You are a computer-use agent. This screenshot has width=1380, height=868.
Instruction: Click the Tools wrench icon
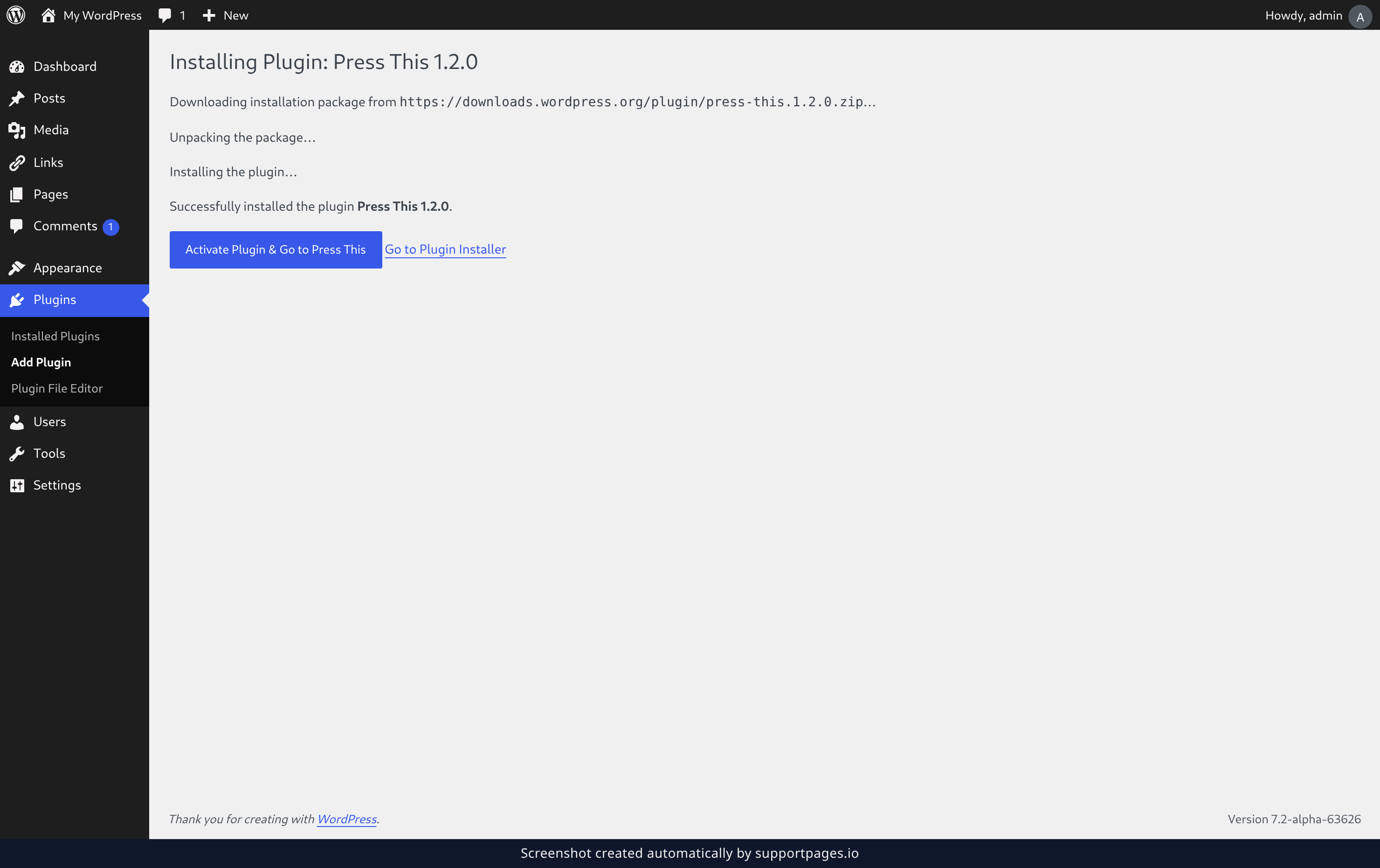click(x=17, y=454)
